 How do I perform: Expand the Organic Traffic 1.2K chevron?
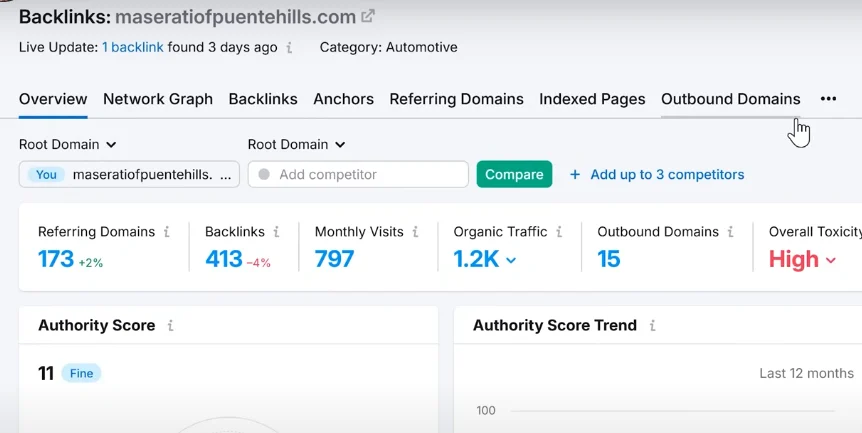511,260
